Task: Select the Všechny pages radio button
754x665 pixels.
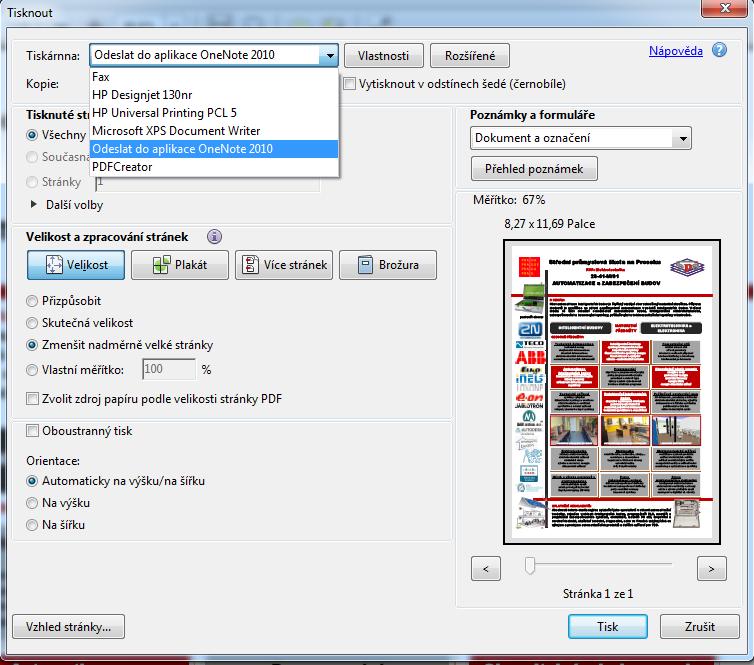Action: (32, 135)
